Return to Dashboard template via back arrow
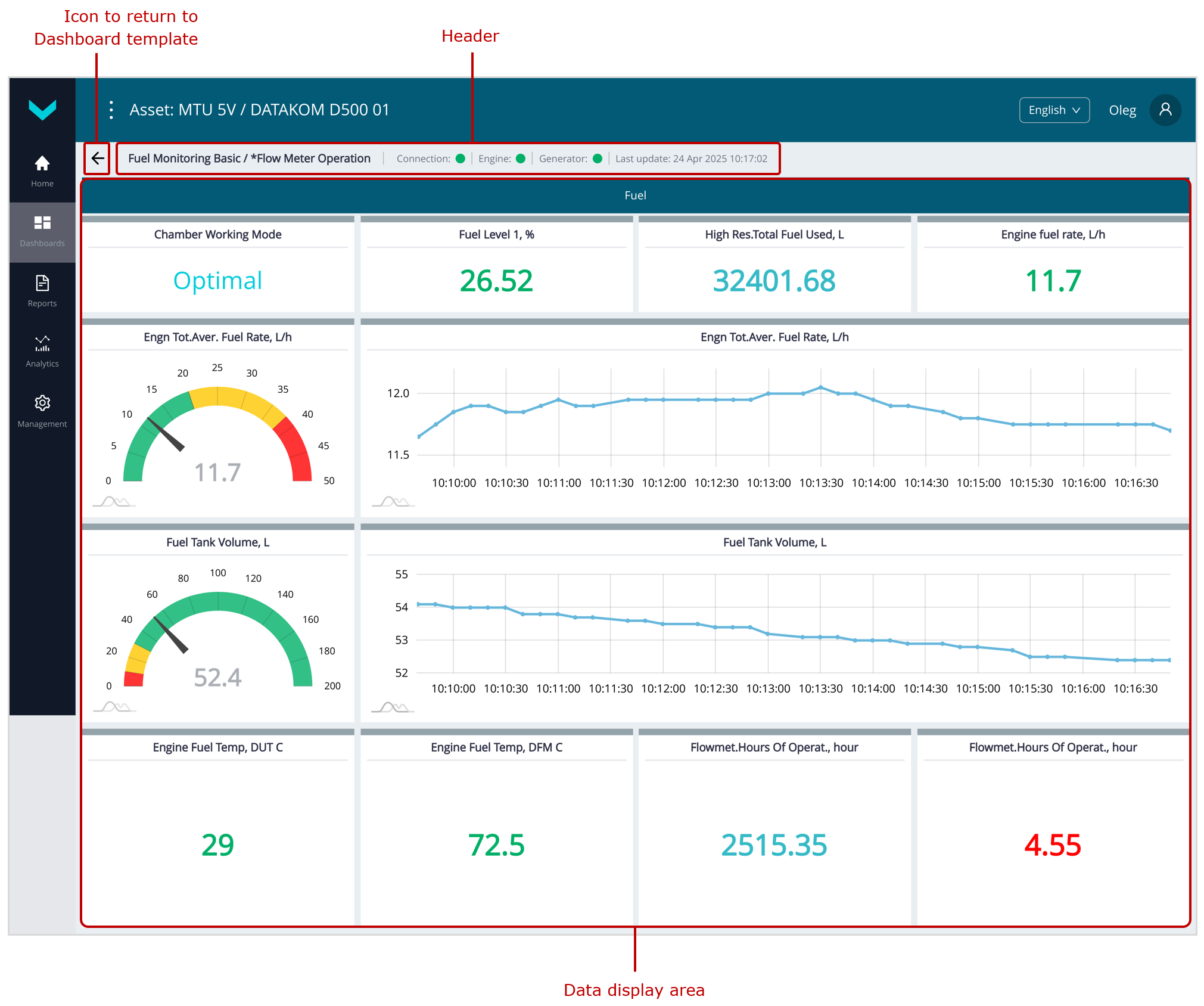1204x1006 pixels. [97, 158]
